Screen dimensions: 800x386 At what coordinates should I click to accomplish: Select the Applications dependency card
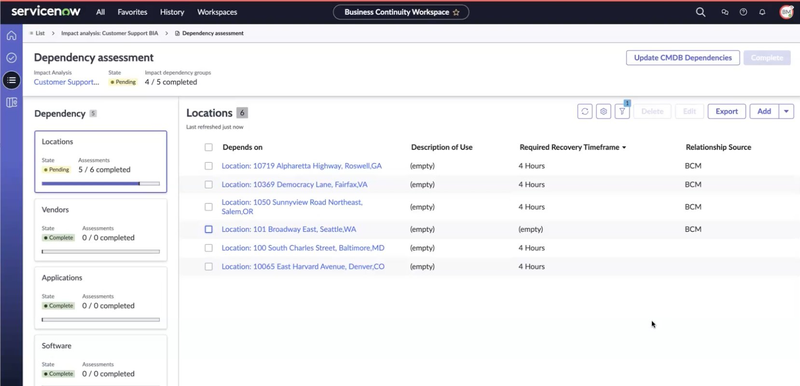pyautogui.click(x=101, y=298)
